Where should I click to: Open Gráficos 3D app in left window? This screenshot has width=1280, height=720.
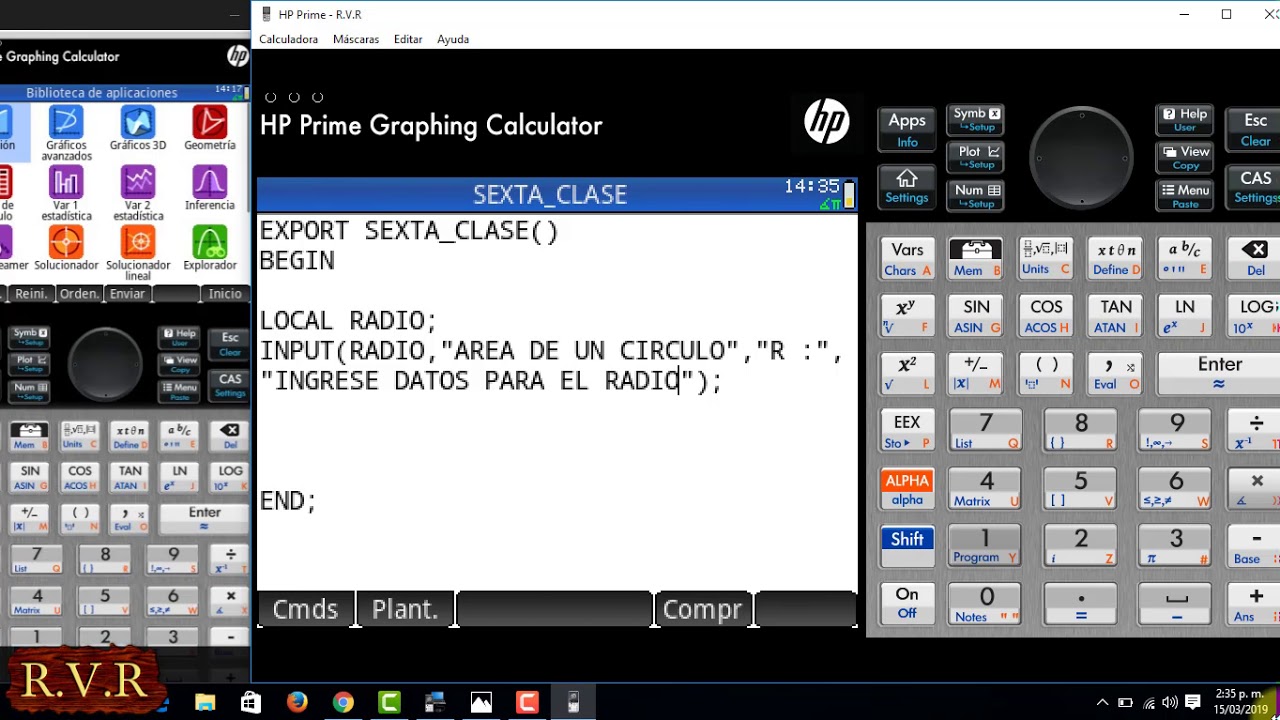(x=138, y=129)
